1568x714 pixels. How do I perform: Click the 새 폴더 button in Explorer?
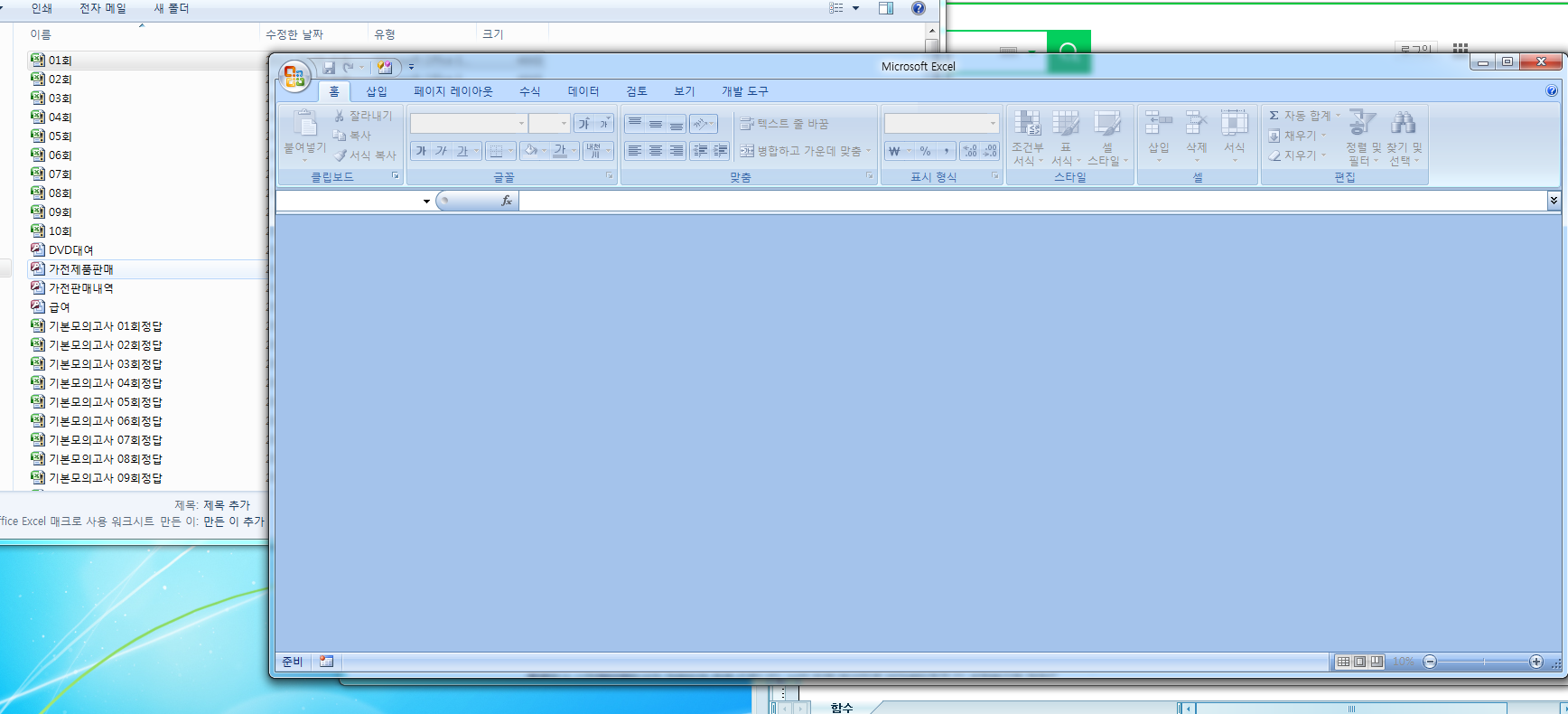click(171, 8)
